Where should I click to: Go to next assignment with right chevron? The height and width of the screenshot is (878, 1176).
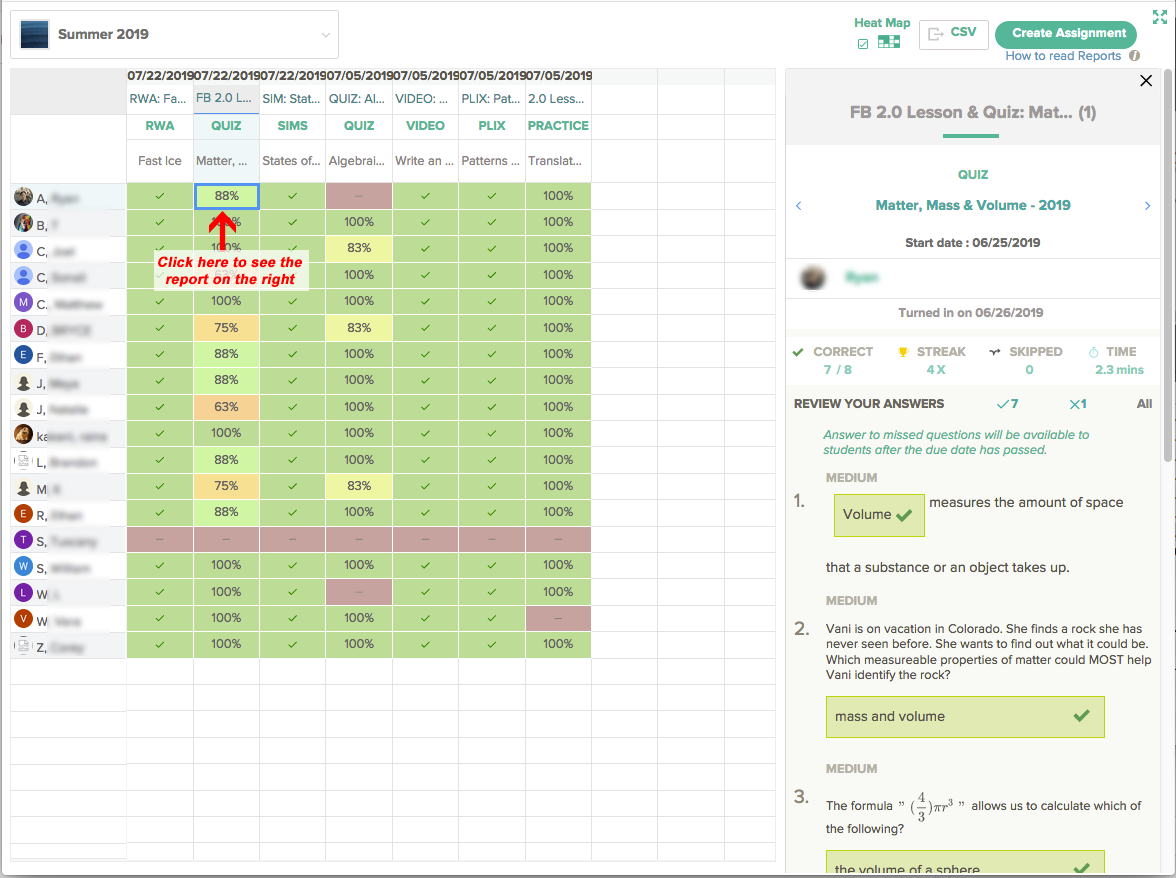(1147, 205)
